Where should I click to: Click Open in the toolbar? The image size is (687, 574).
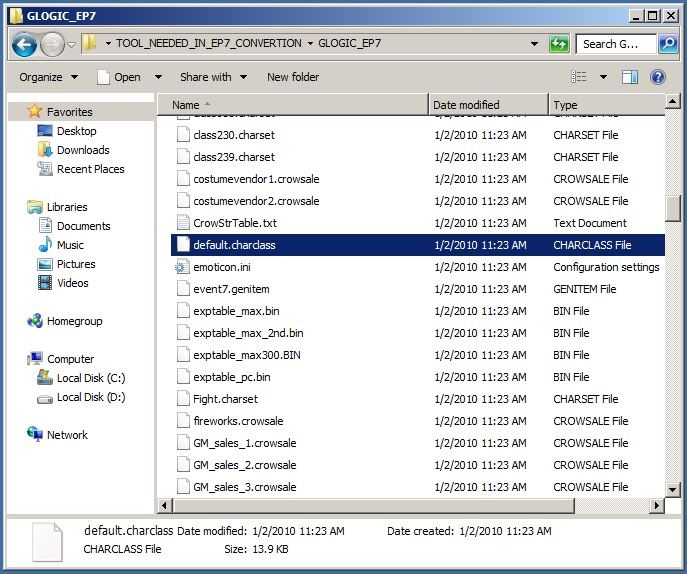[x=119, y=77]
